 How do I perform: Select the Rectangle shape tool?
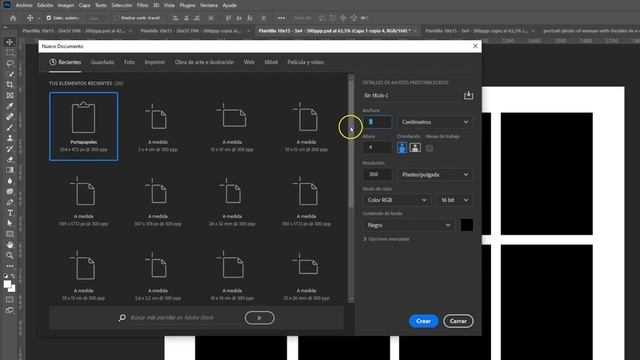10,234
